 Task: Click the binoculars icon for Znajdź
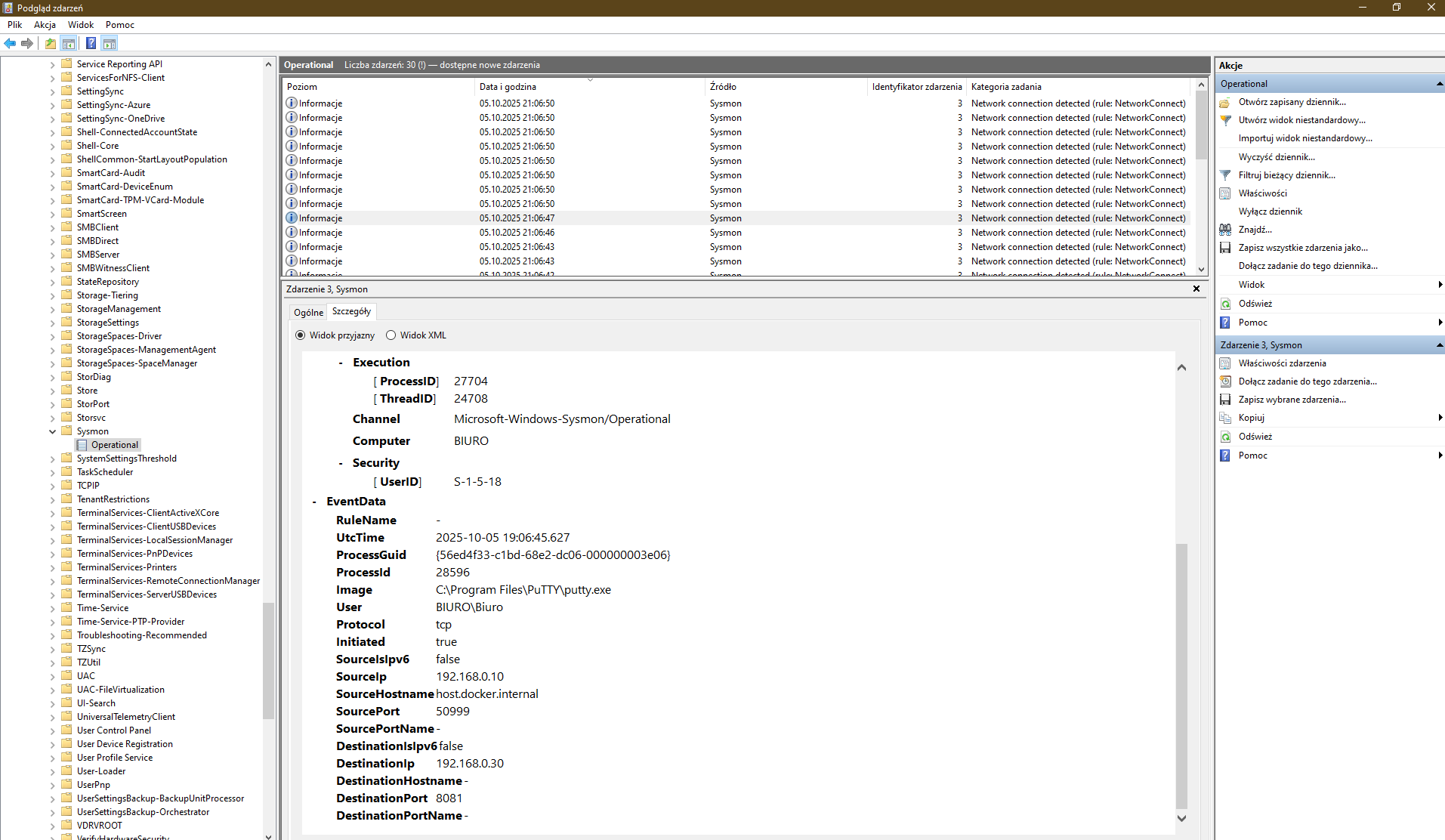[x=1225, y=230]
